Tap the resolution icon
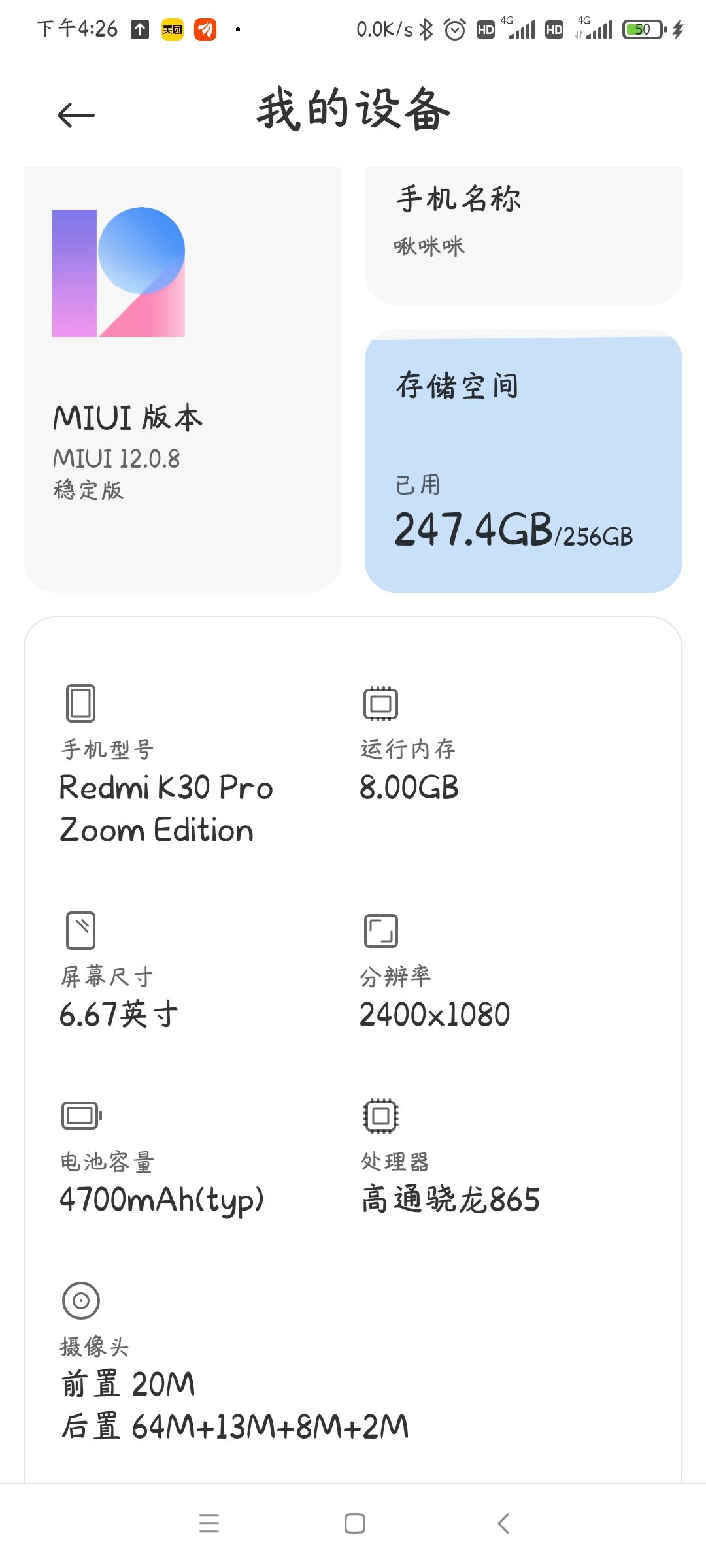 click(380, 930)
